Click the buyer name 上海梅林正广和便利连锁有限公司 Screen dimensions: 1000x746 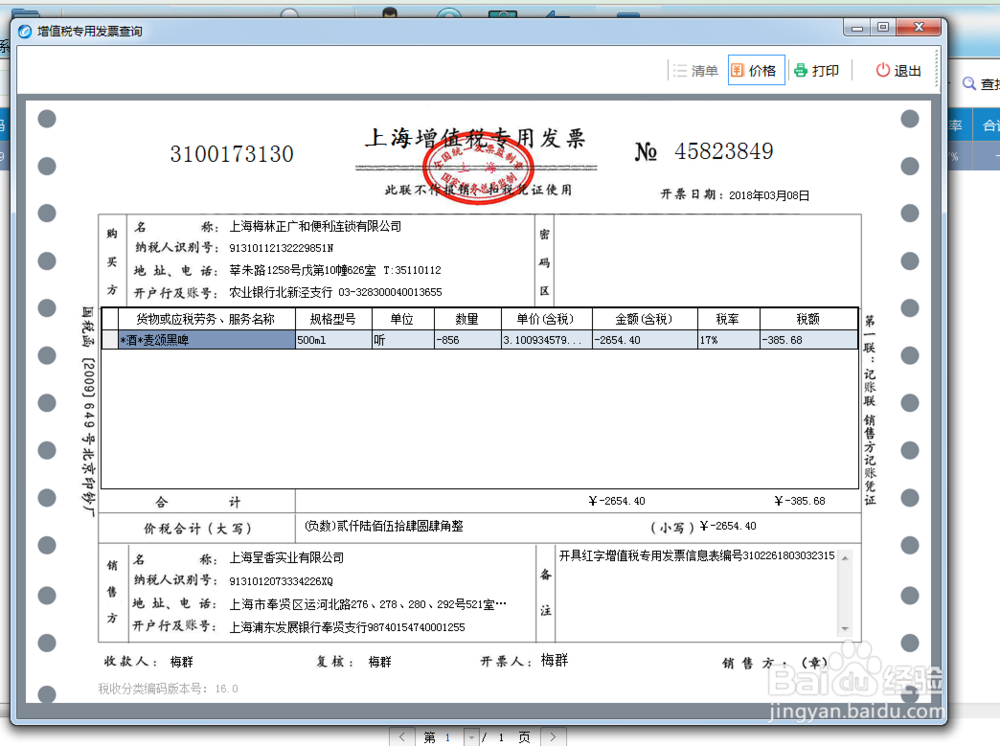315,226
